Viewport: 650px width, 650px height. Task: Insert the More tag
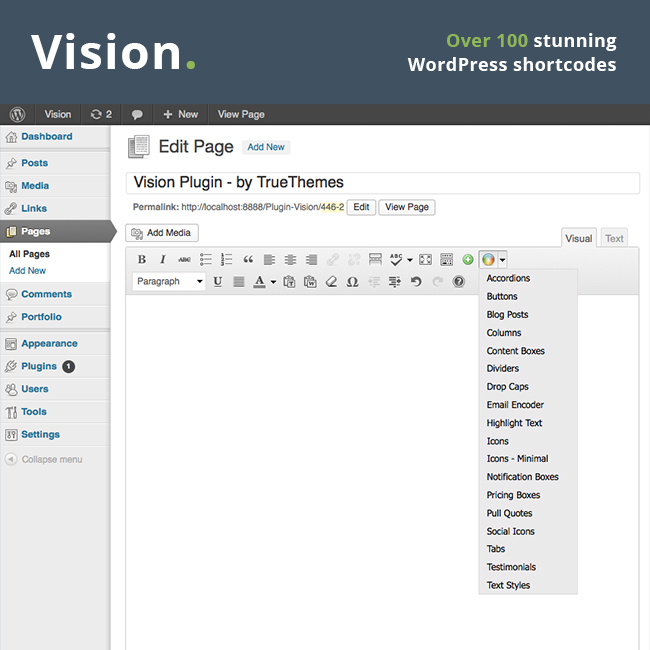[x=375, y=260]
